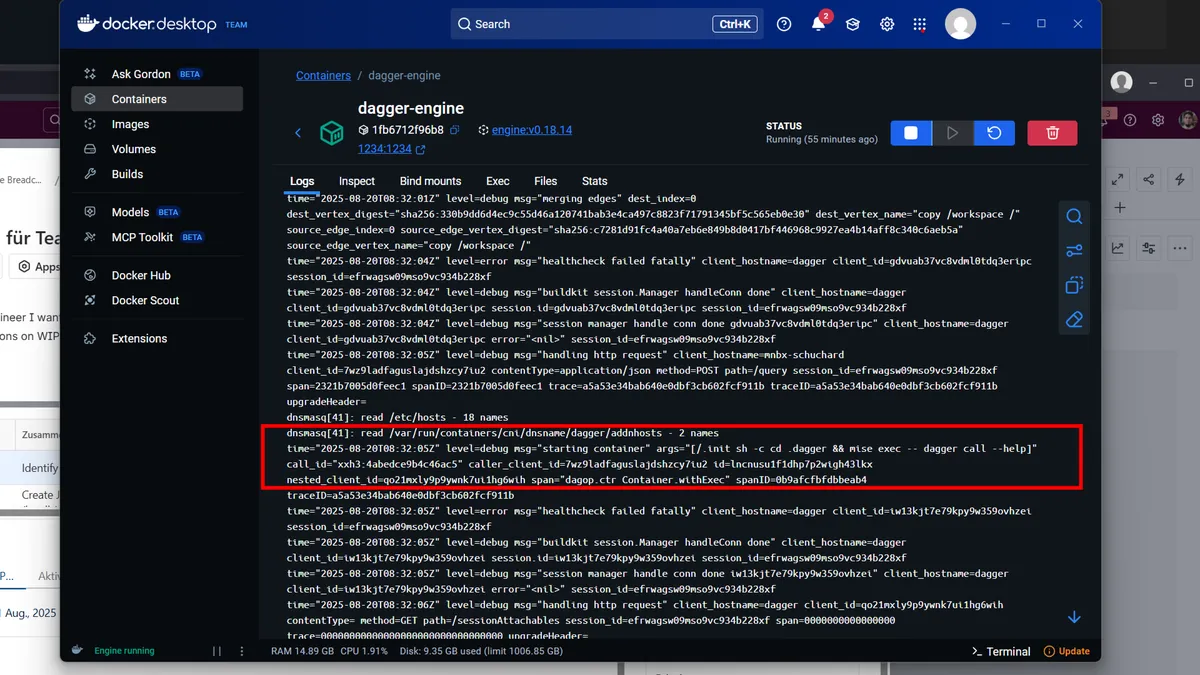The image size is (1200, 675).
Task: Click the lightning icon in background window
Action: pos(1181,179)
